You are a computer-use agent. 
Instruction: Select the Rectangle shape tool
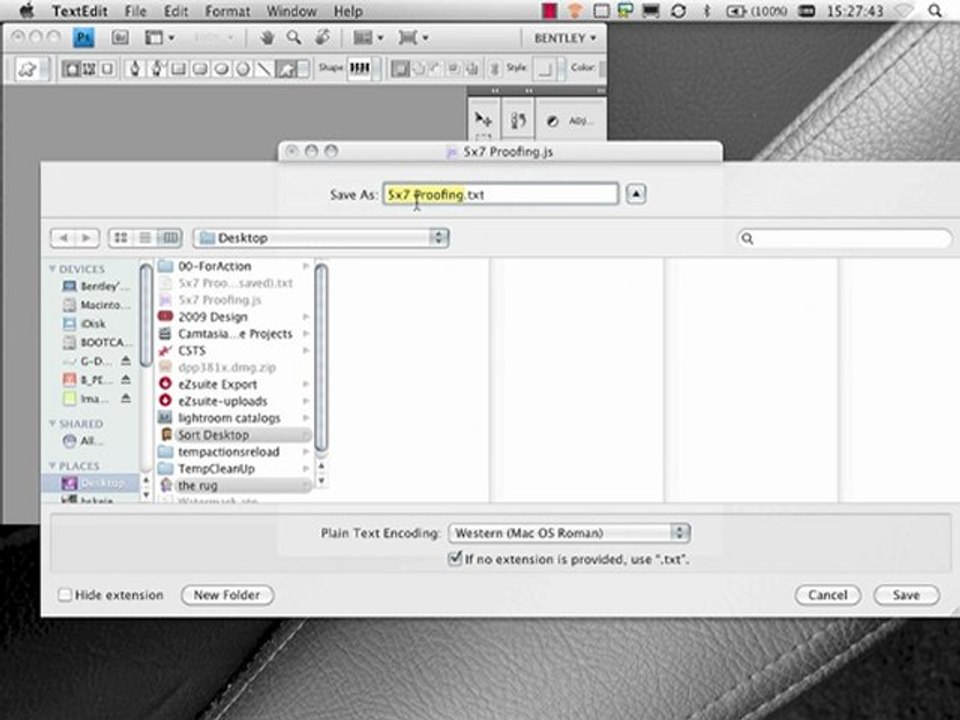(x=178, y=69)
